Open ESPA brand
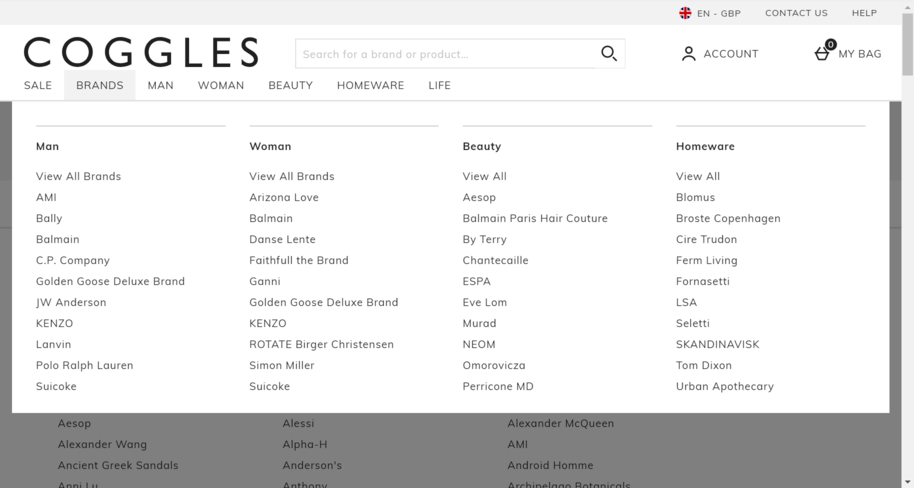The image size is (914, 488). coord(477,281)
